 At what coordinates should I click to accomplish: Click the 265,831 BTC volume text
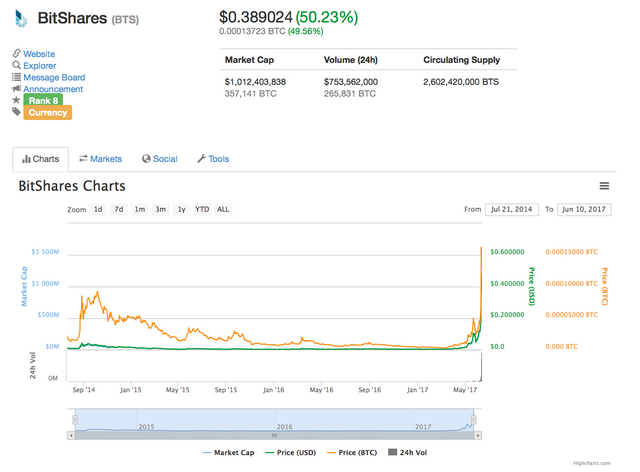point(349,94)
